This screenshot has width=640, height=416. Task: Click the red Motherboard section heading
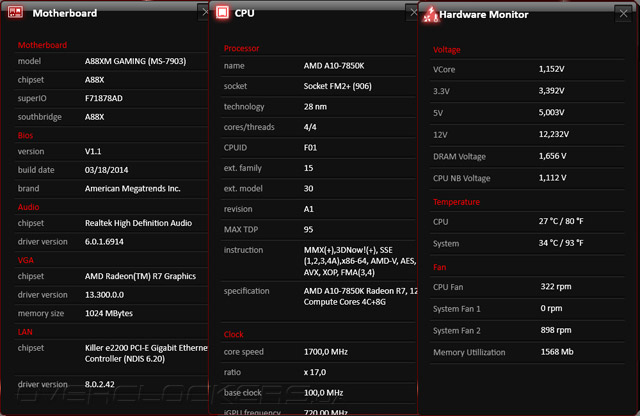coord(42,45)
